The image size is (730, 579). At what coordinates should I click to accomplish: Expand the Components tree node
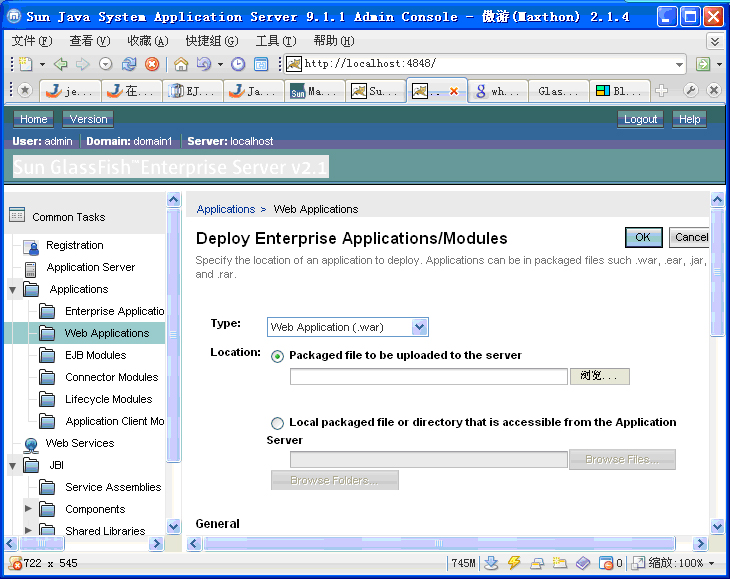pyautogui.click(x=29, y=509)
